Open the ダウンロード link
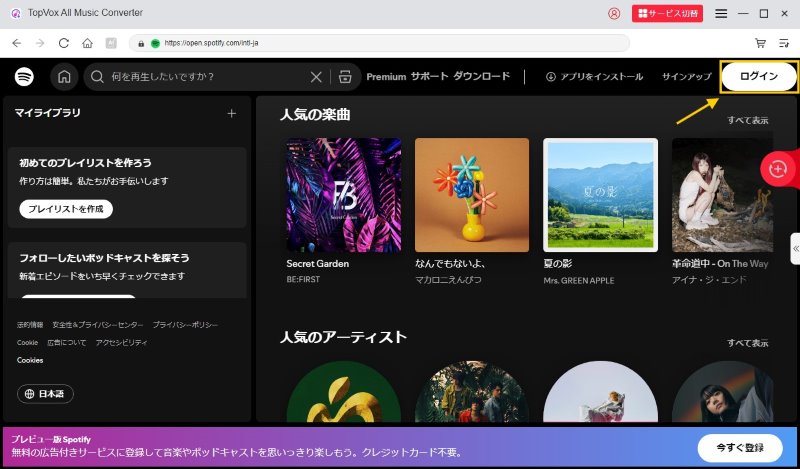This screenshot has height=469, width=800. (482, 77)
